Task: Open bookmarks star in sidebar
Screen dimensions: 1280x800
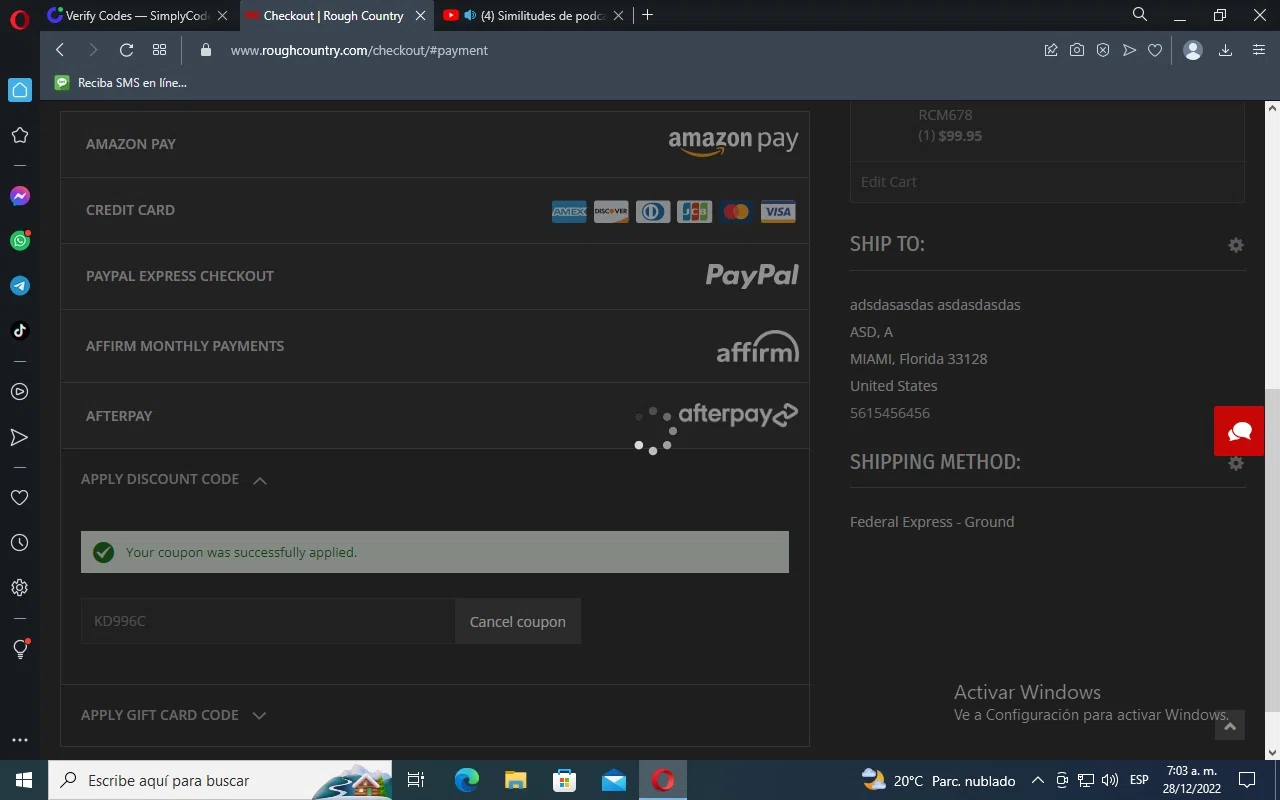Action: (20, 135)
